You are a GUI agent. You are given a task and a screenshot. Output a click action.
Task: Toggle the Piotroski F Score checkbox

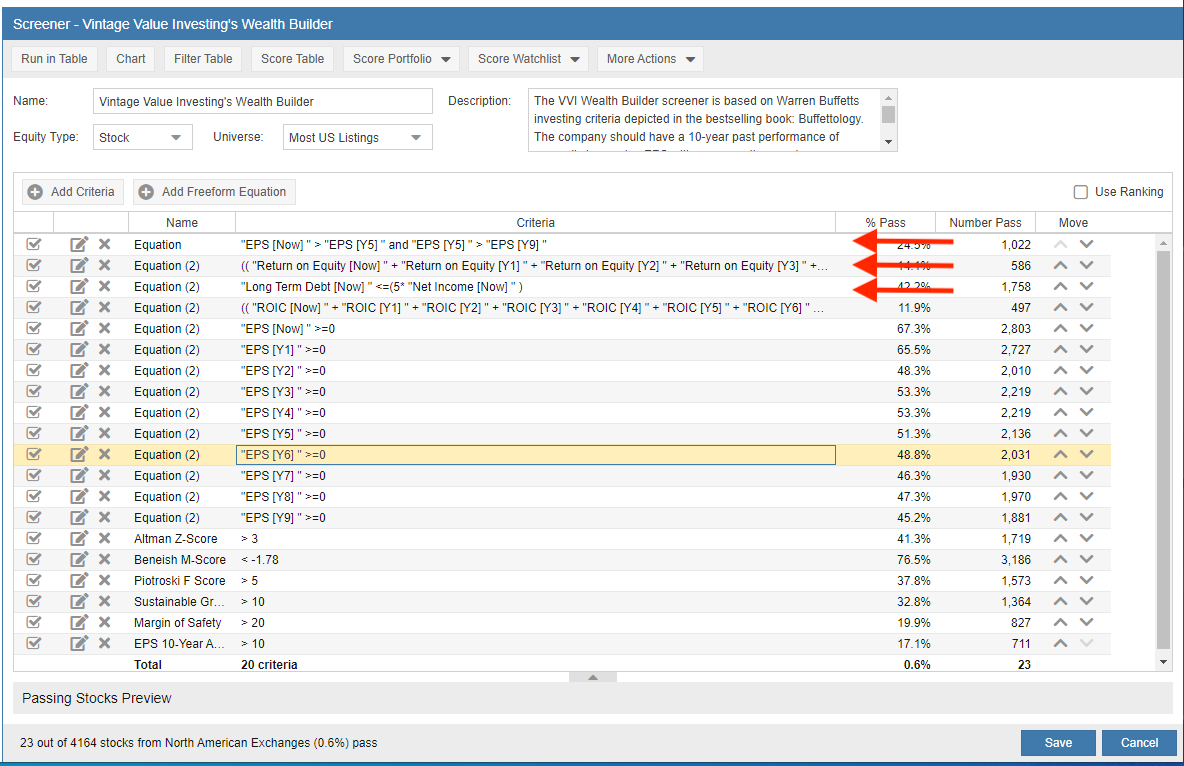[x=33, y=581]
